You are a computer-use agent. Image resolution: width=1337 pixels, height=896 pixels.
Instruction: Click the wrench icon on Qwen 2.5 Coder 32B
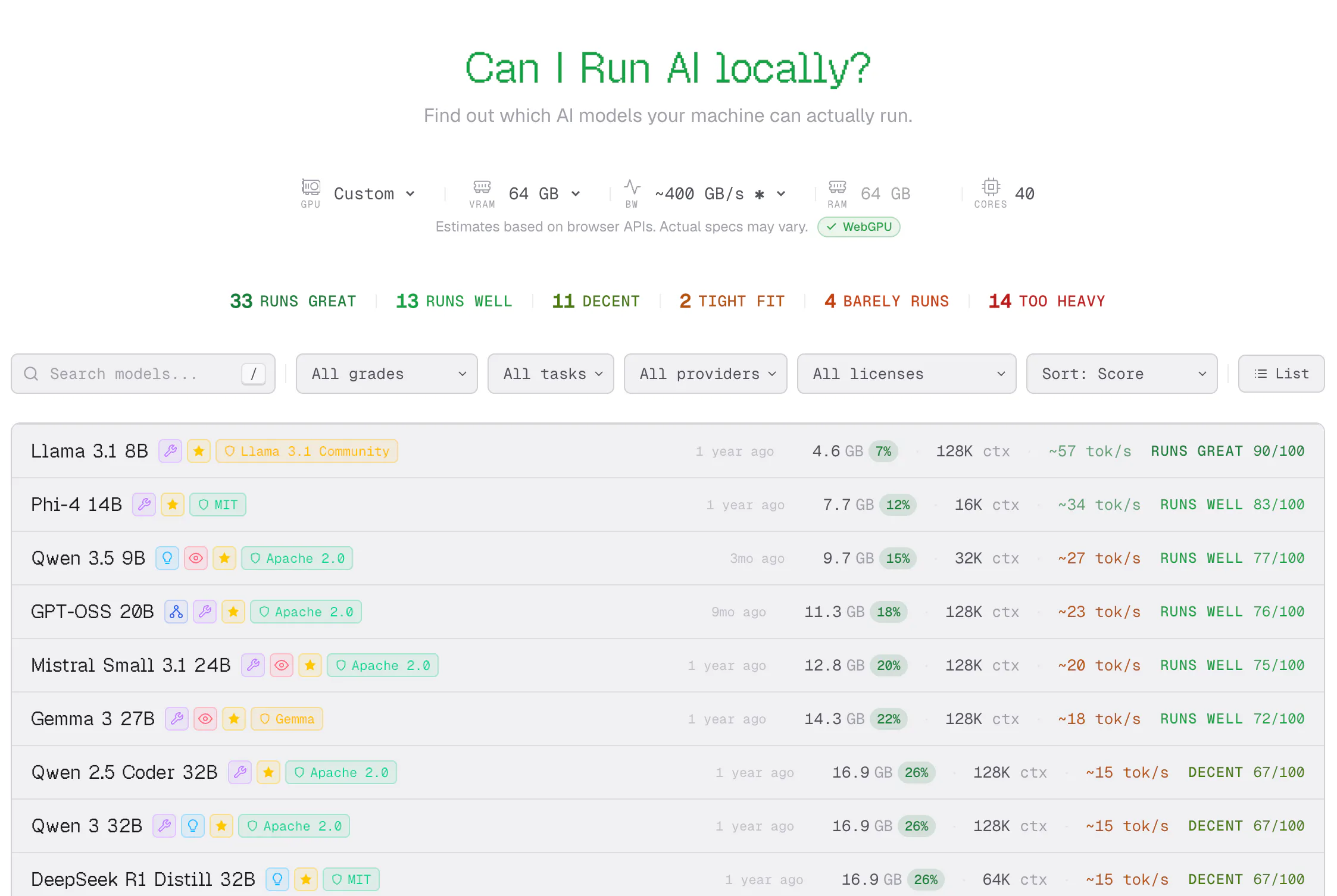click(240, 772)
